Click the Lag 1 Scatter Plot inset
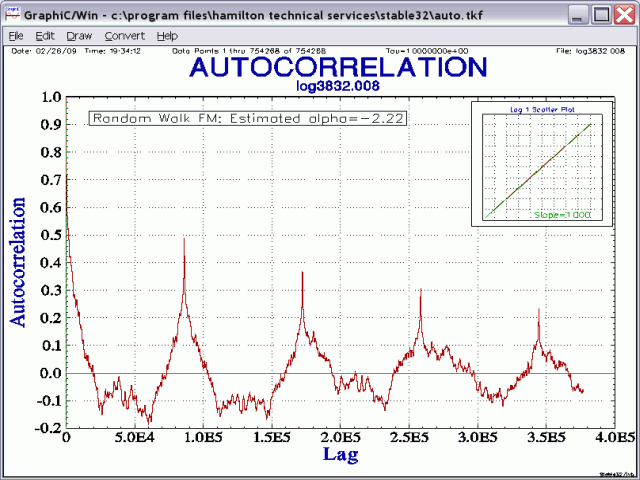This screenshot has width=640, height=480. 542,164
